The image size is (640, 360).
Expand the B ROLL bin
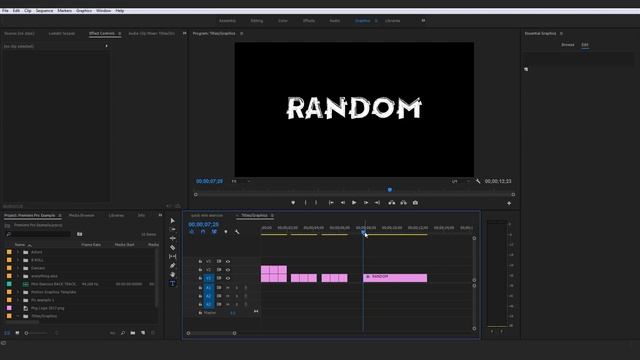coord(18,260)
